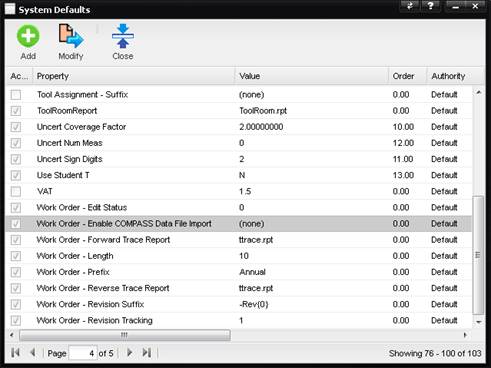This screenshot has width=491, height=368.
Task: Jump to the last page
Action: pos(147,352)
